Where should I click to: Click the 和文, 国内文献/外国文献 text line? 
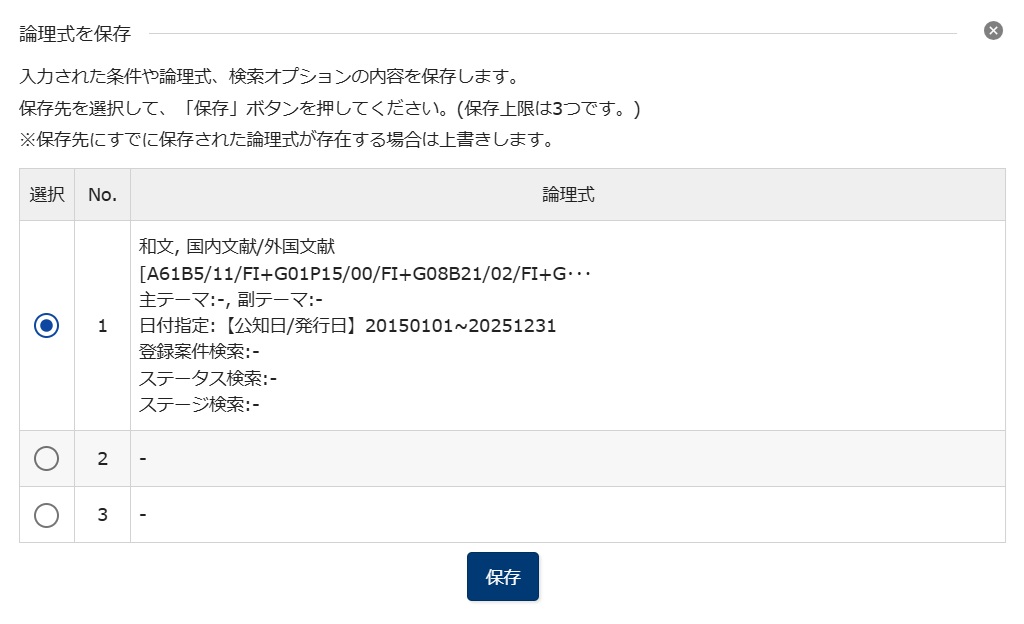(x=237, y=246)
